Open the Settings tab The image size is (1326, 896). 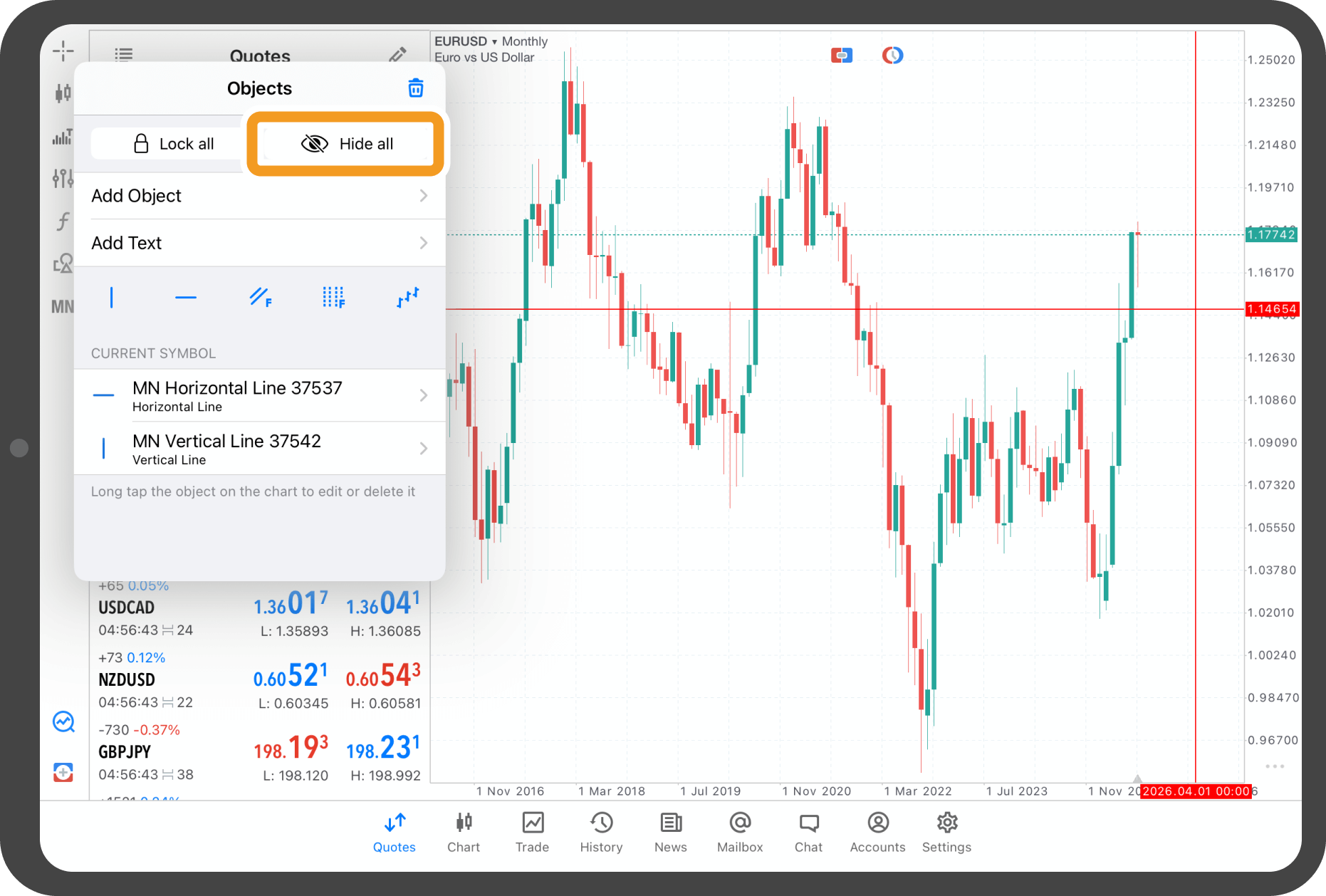point(946,832)
